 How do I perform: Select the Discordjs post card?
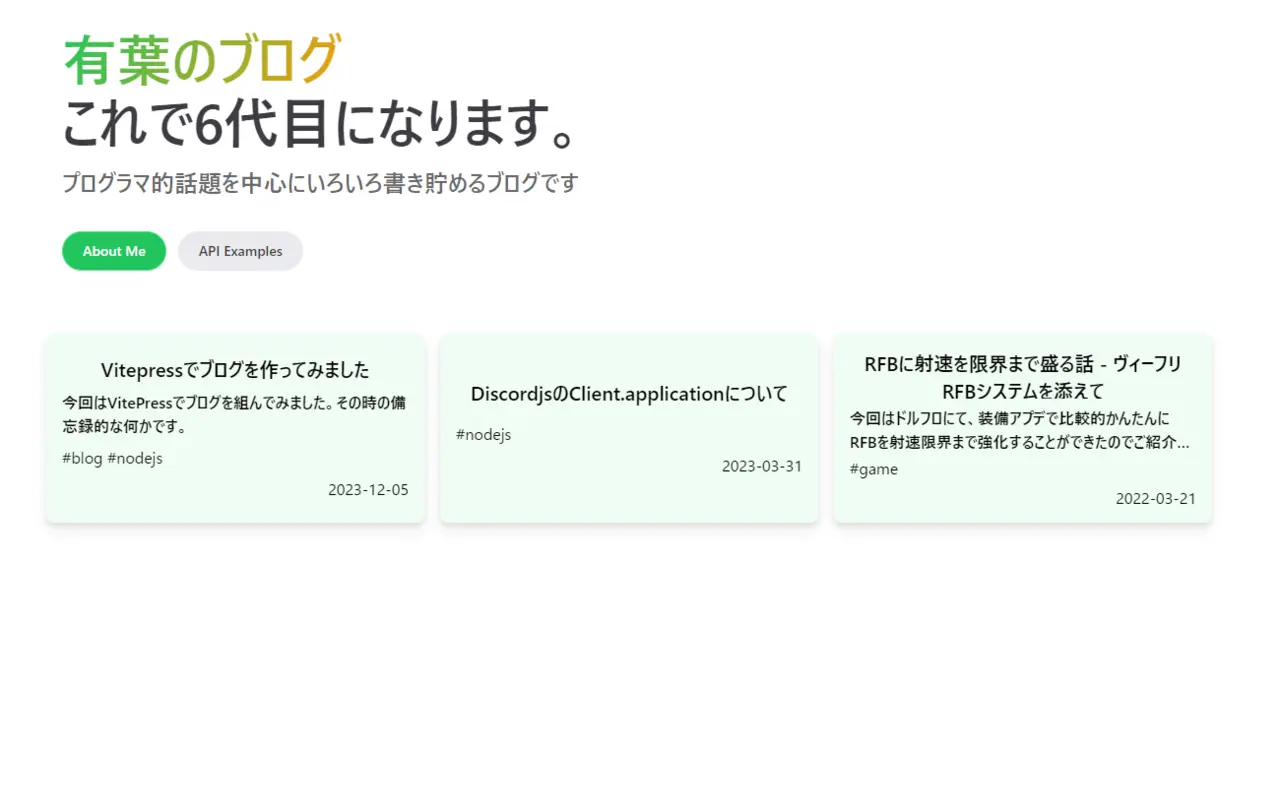[629, 428]
